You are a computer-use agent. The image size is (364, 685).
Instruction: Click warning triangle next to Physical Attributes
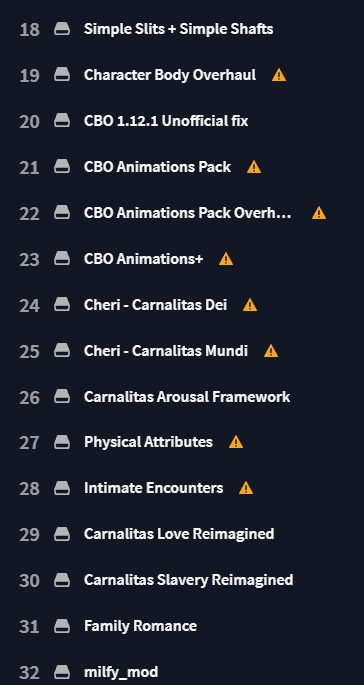(x=236, y=443)
